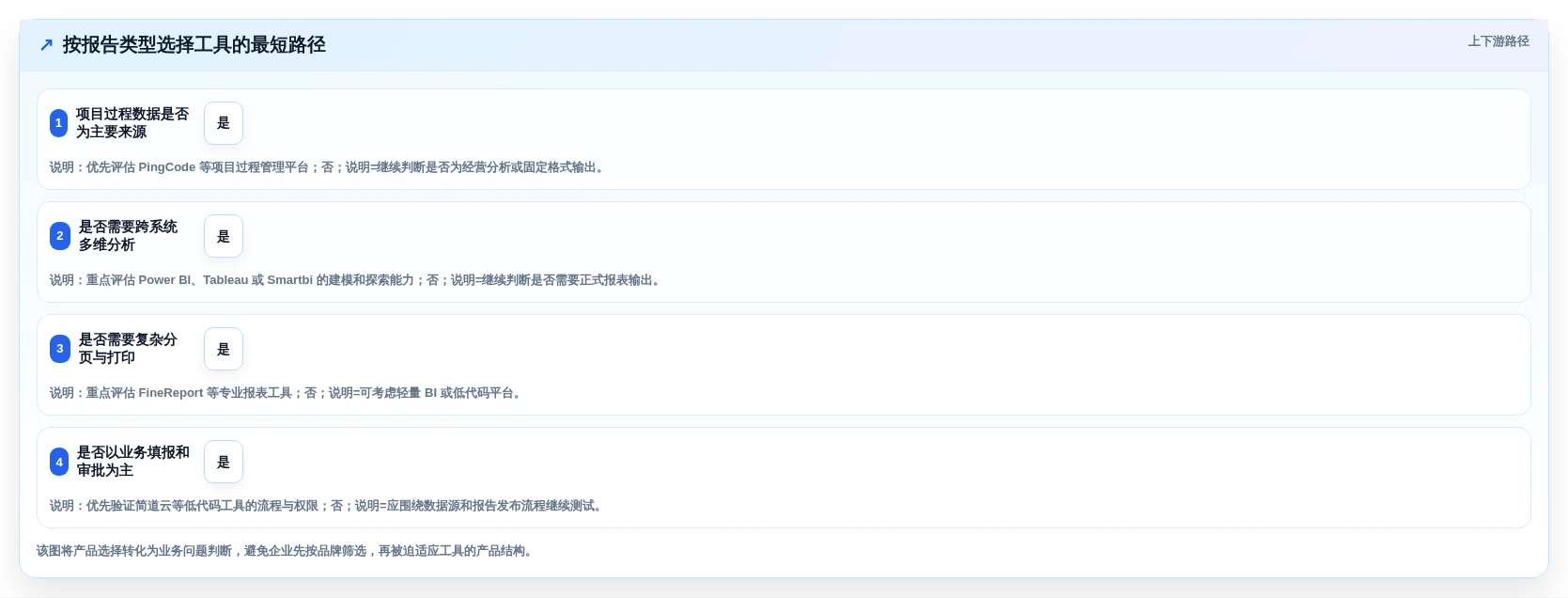The height and width of the screenshot is (598, 1568).
Task: Click the '上下游路径' label in the header
Action: point(1498,41)
